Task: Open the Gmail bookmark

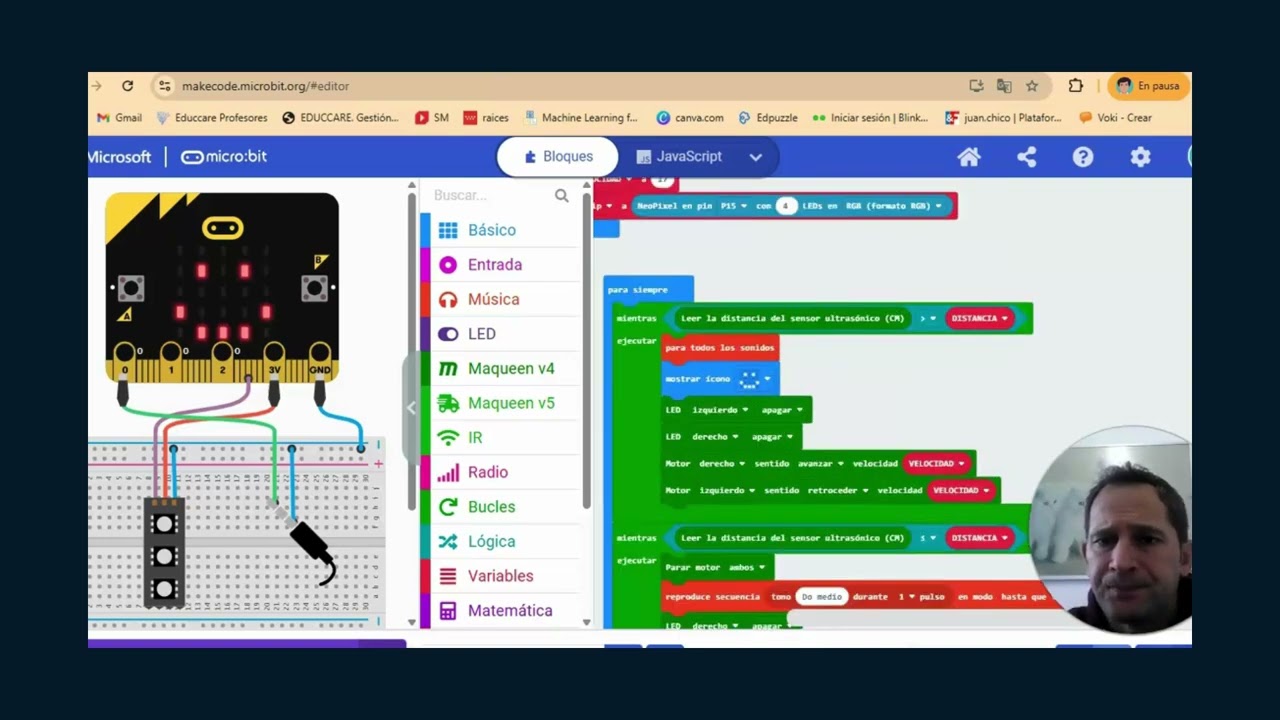Action: (119, 118)
